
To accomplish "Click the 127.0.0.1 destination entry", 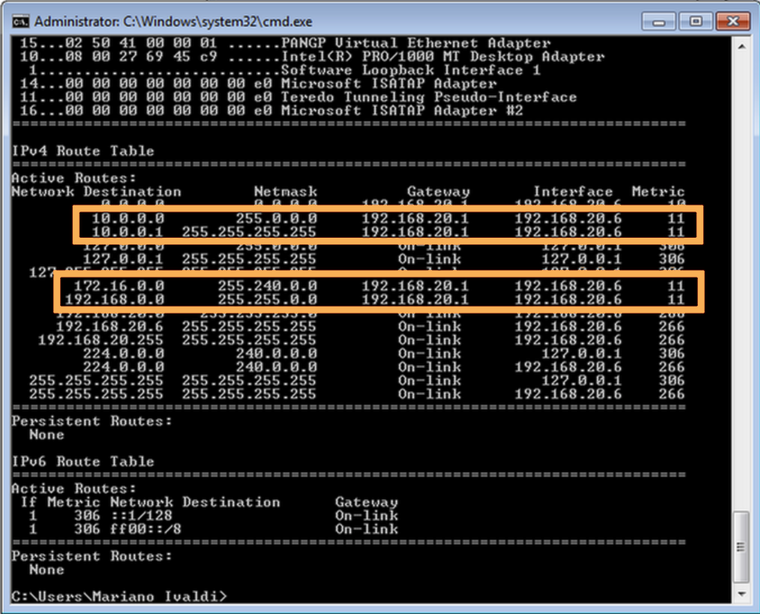I will [123, 259].
